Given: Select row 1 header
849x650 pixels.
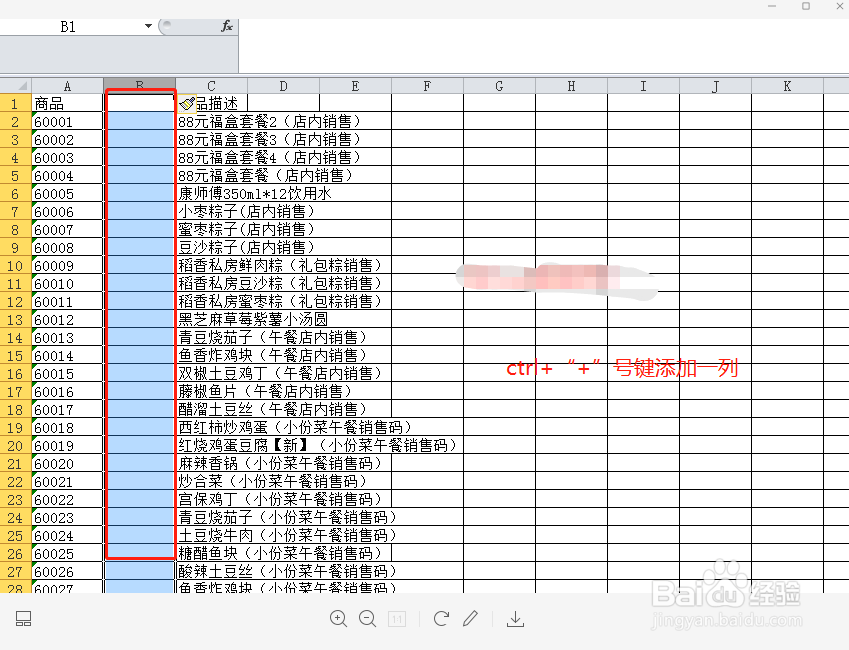Looking at the screenshot, I should [15, 103].
